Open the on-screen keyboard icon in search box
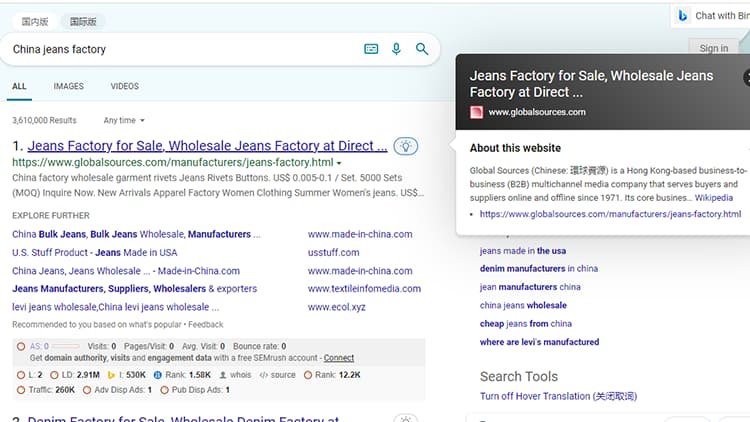This screenshot has height=422, width=750. coord(371,49)
